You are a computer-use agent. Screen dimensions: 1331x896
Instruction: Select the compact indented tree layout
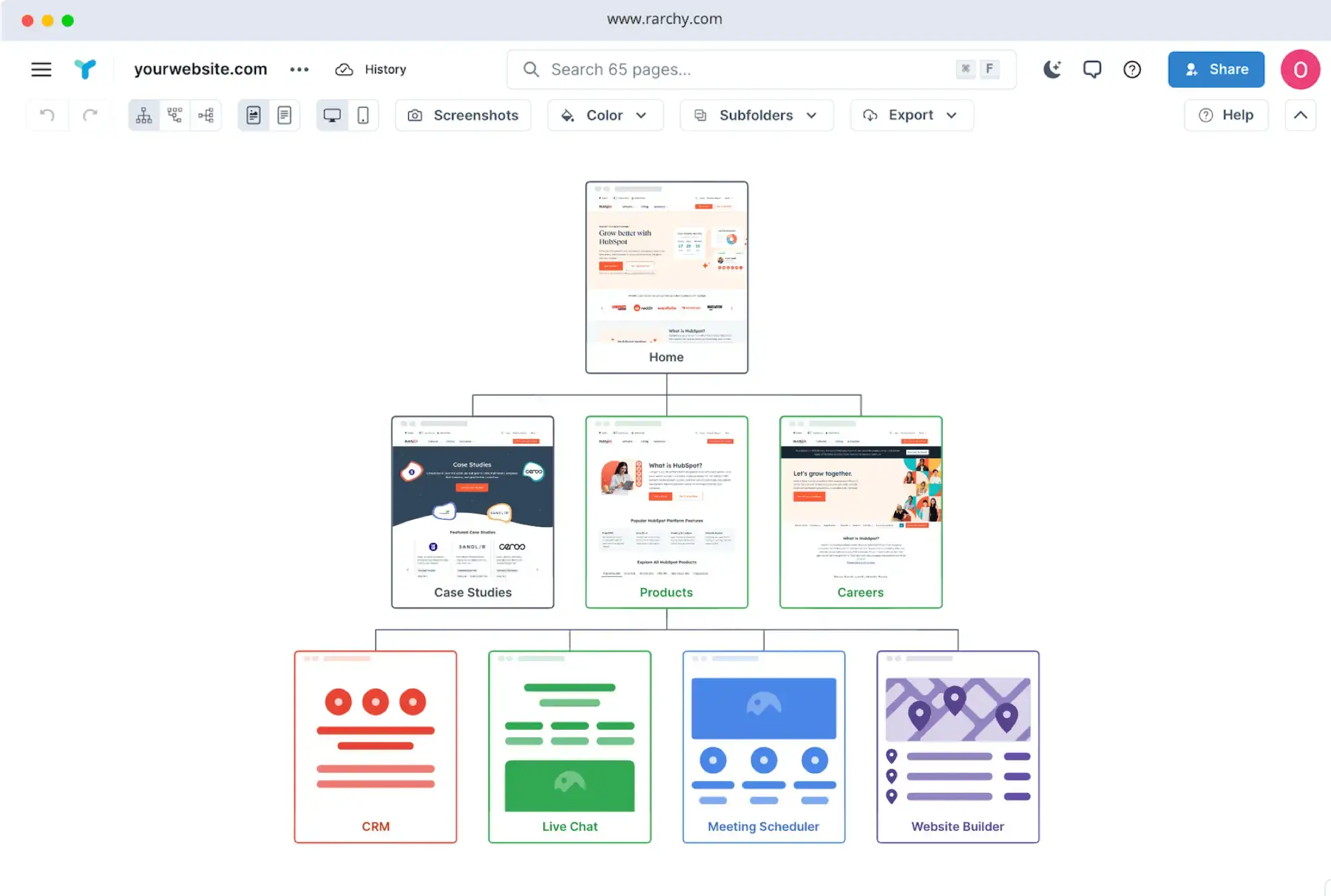(175, 115)
